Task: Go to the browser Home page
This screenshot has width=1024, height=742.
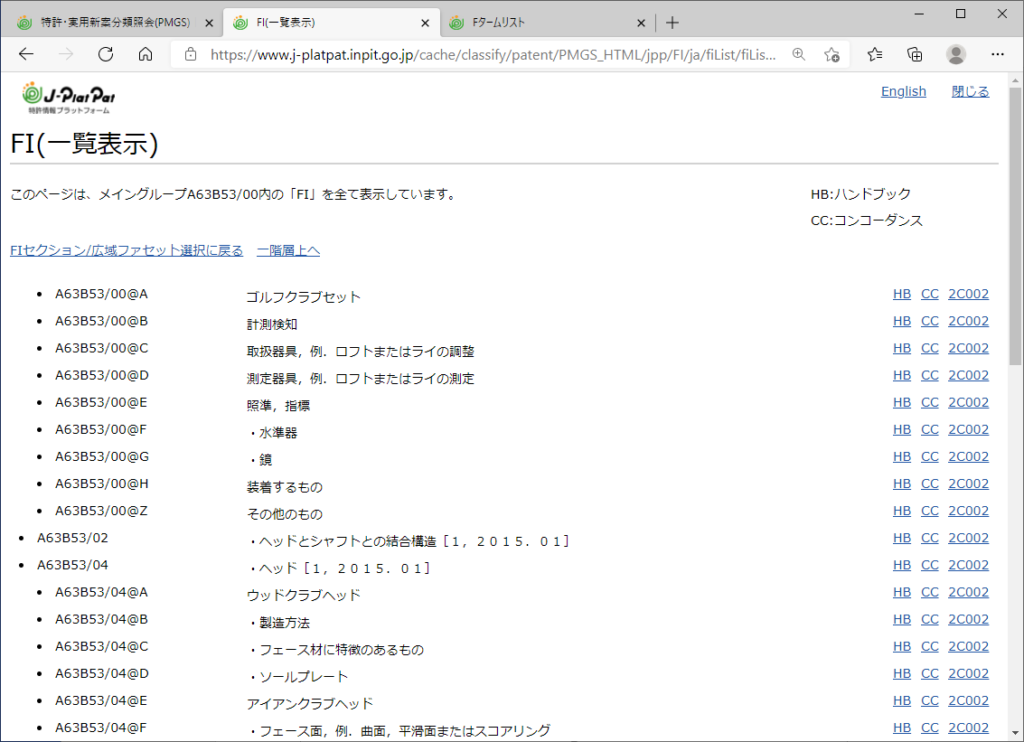Action: 145,54
